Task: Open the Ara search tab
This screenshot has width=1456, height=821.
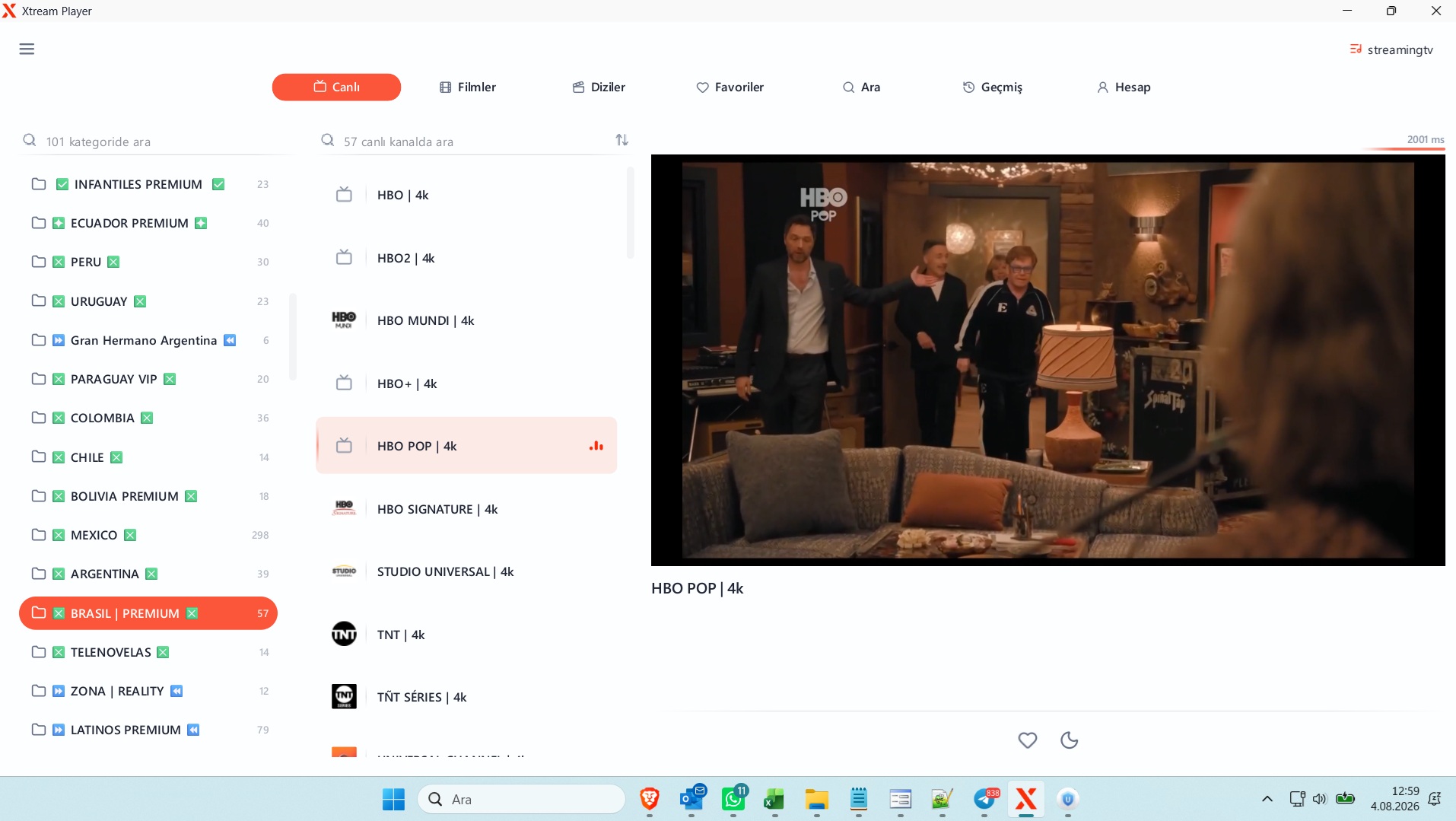Action: [861, 87]
